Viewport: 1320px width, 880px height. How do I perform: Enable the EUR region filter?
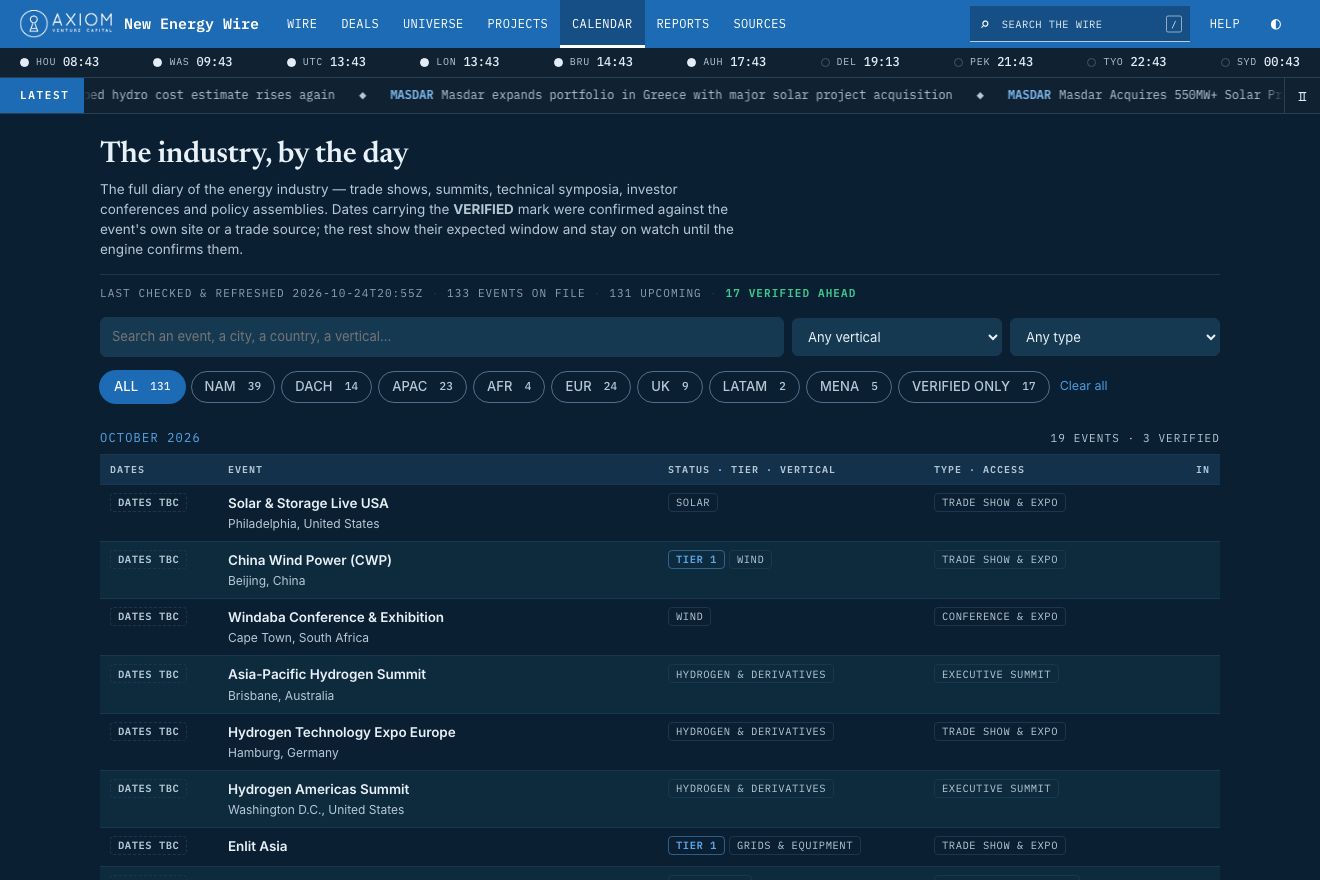[x=591, y=387]
